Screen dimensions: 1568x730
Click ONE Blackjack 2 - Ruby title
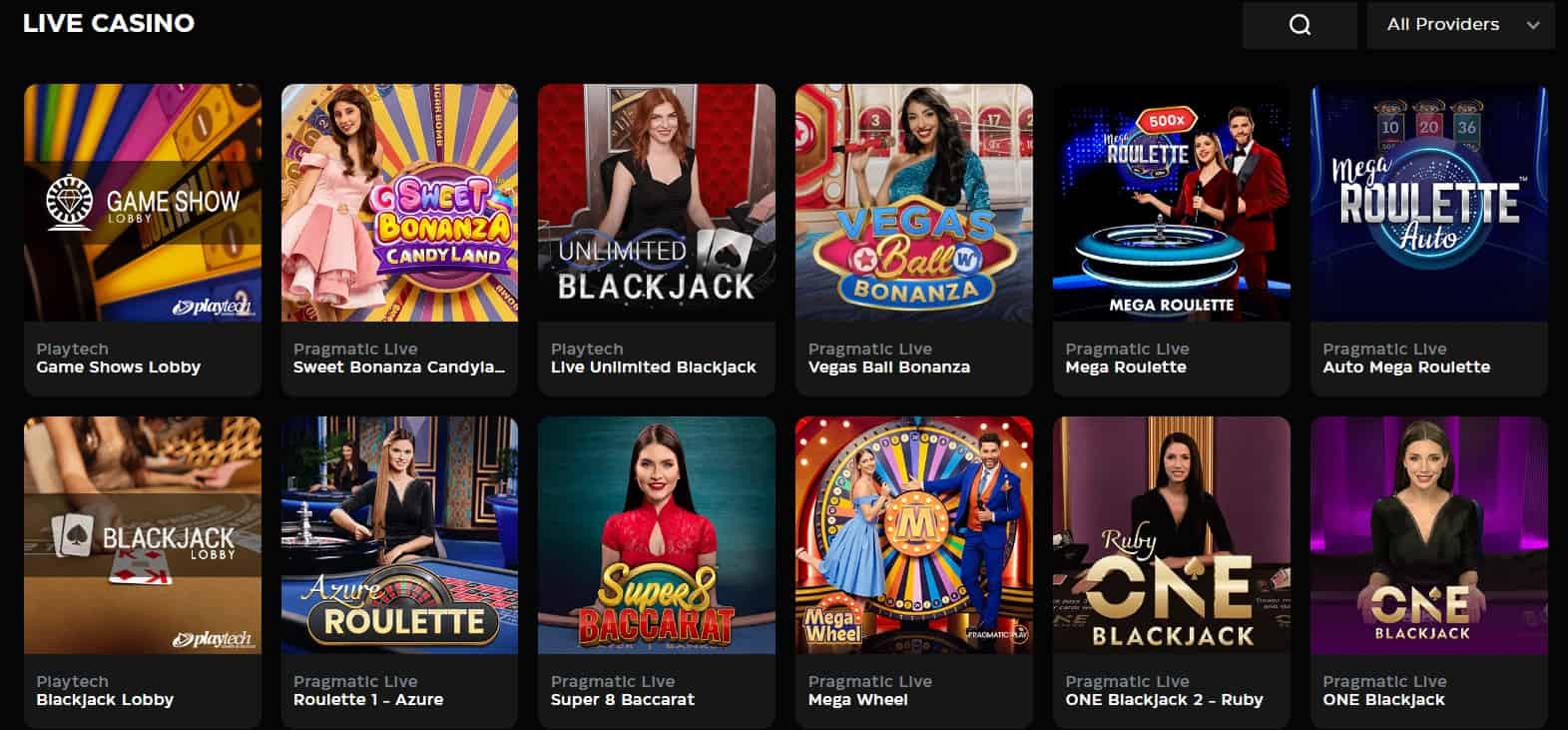(1164, 700)
